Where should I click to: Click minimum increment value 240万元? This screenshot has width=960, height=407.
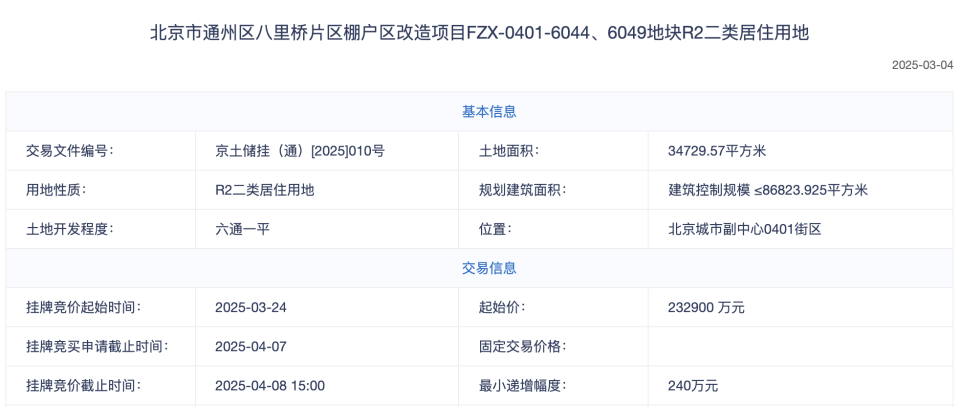[693, 386]
